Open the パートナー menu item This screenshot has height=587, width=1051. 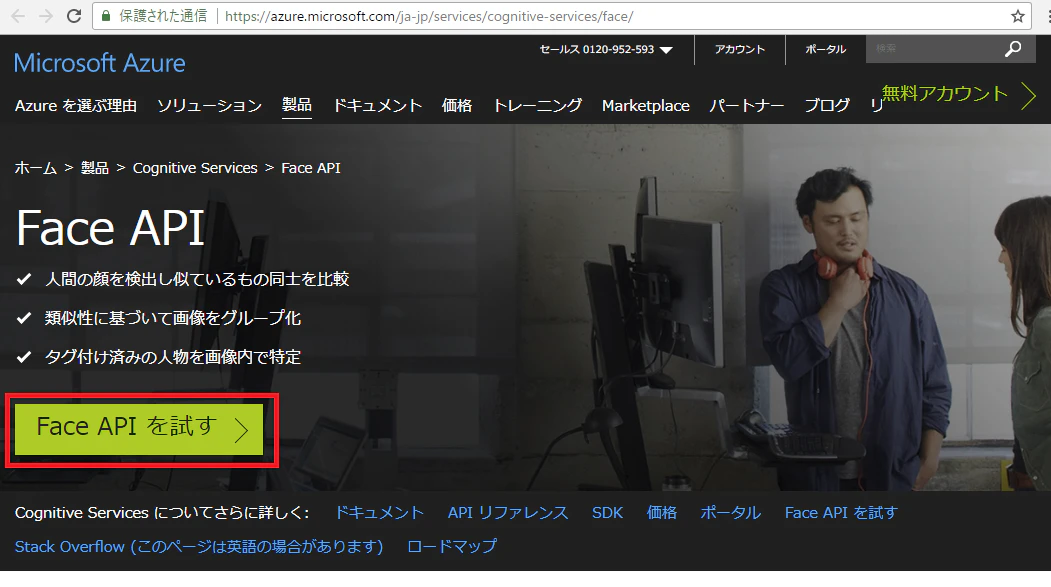pyautogui.click(x=746, y=106)
